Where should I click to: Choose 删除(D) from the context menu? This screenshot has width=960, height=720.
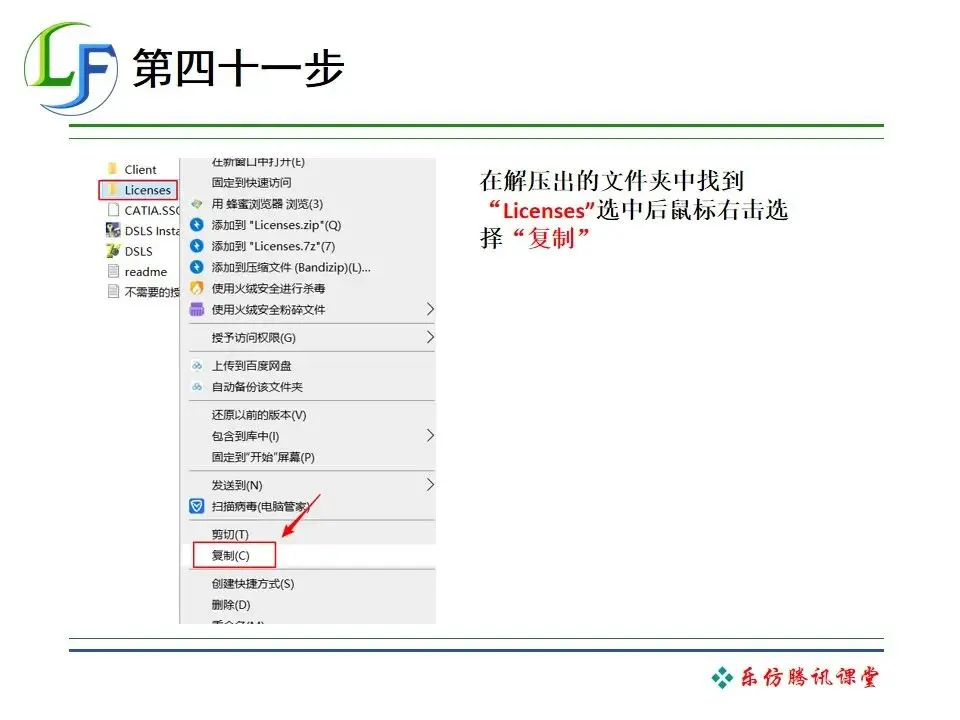click(x=231, y=605)
